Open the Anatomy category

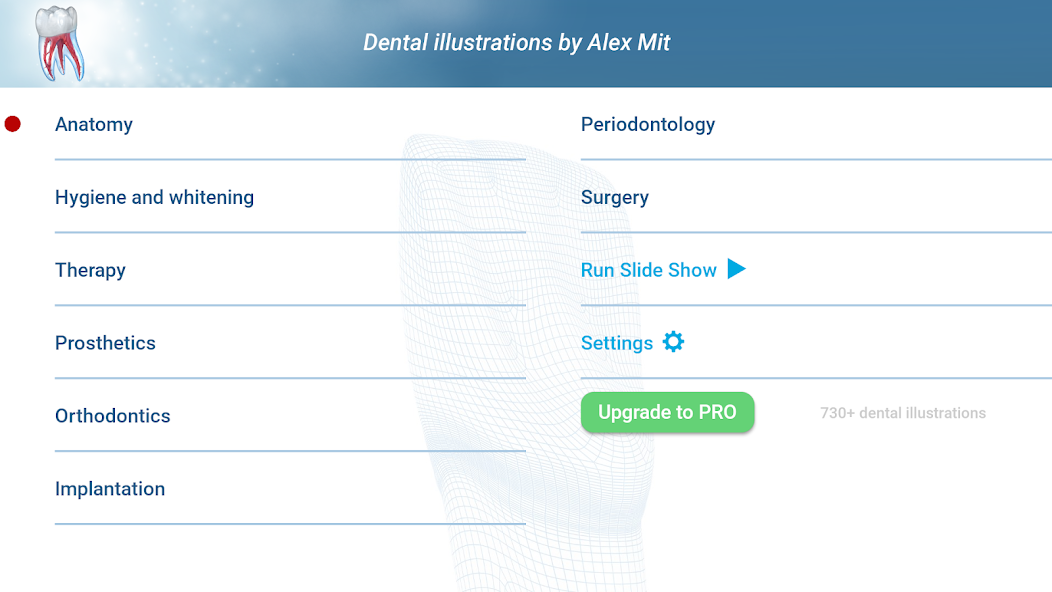pyautogui.click(x=94, y=124)
